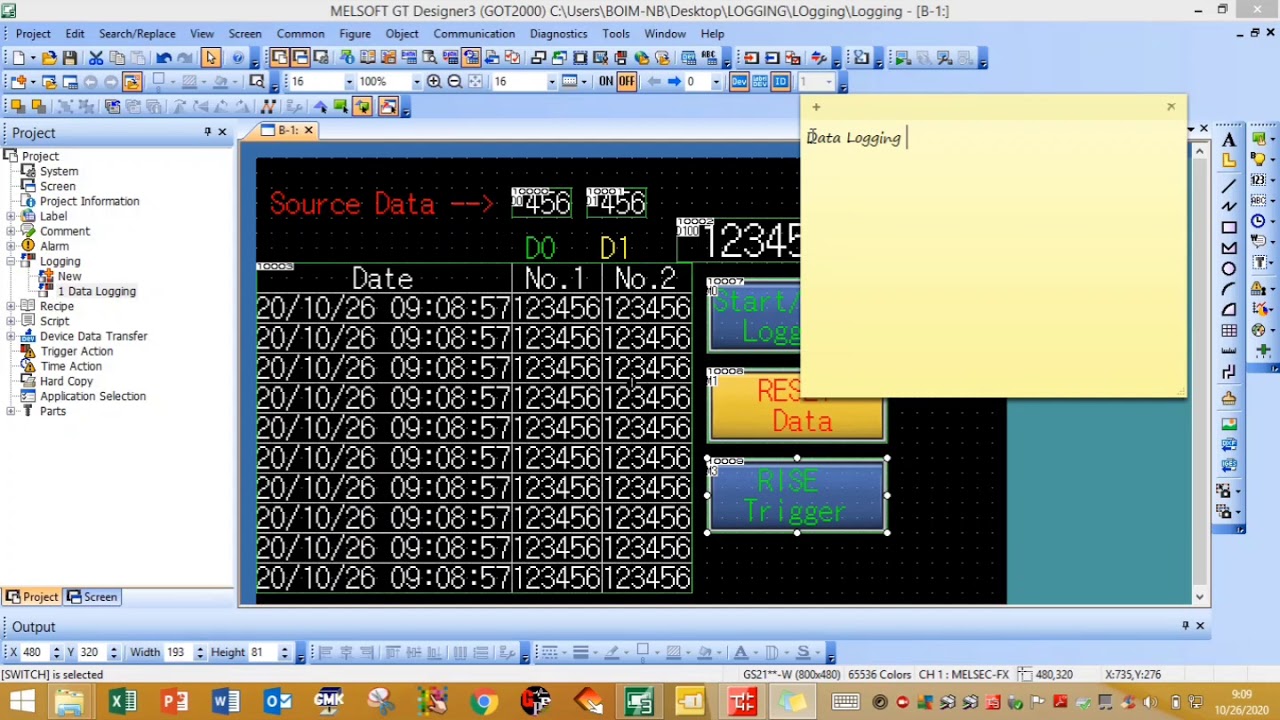This screenshot has width=1280, height=720.
Task: Select the Rectangle figure tool
Action: click(1229, 227)
